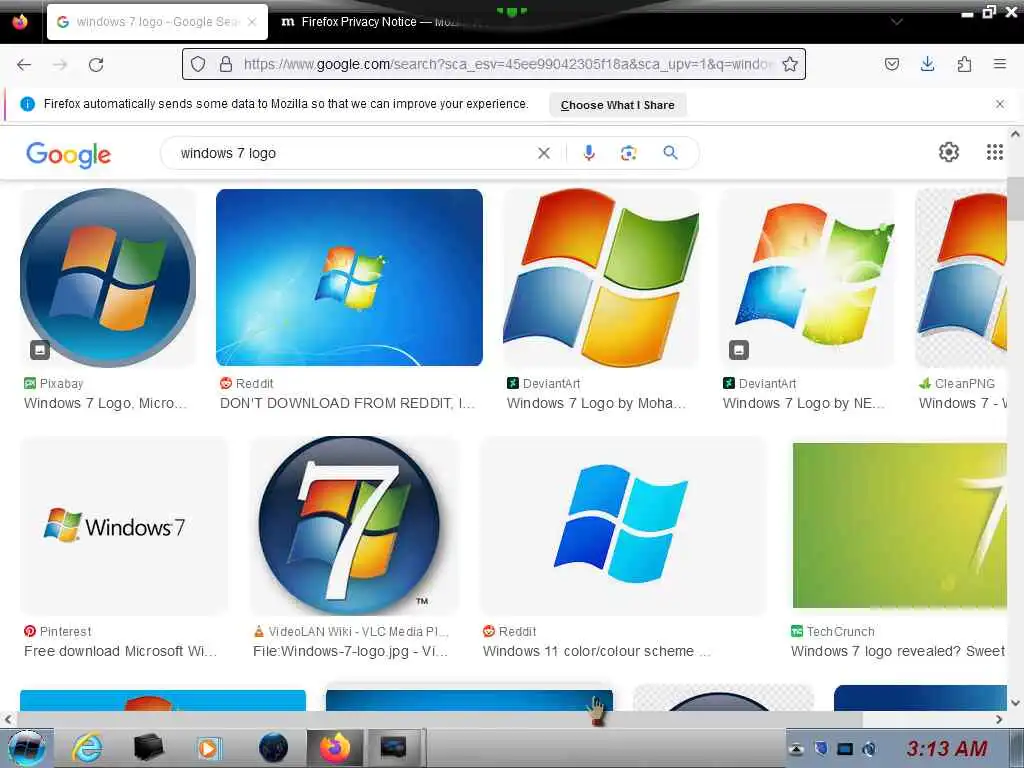The height and width of the screenshot is (768, 1024).
Task: Click the Google logo
Action: click(x=69, y=155)
